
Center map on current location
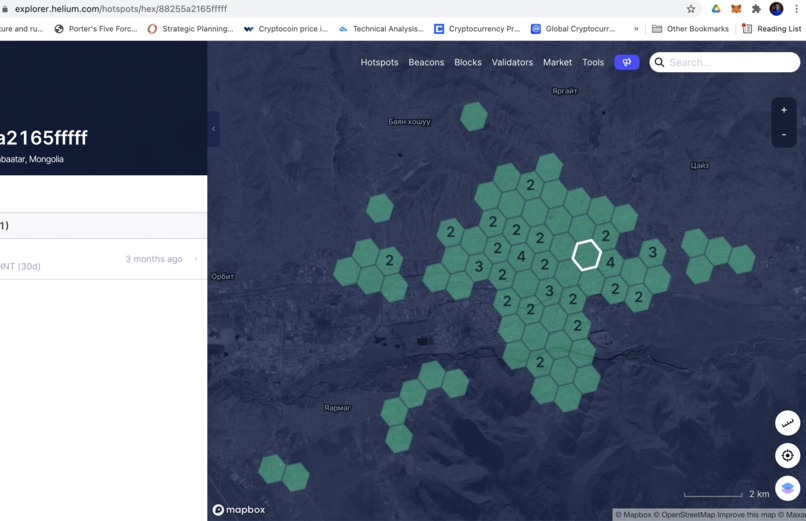pyautogui.click(x=787, y=456)
